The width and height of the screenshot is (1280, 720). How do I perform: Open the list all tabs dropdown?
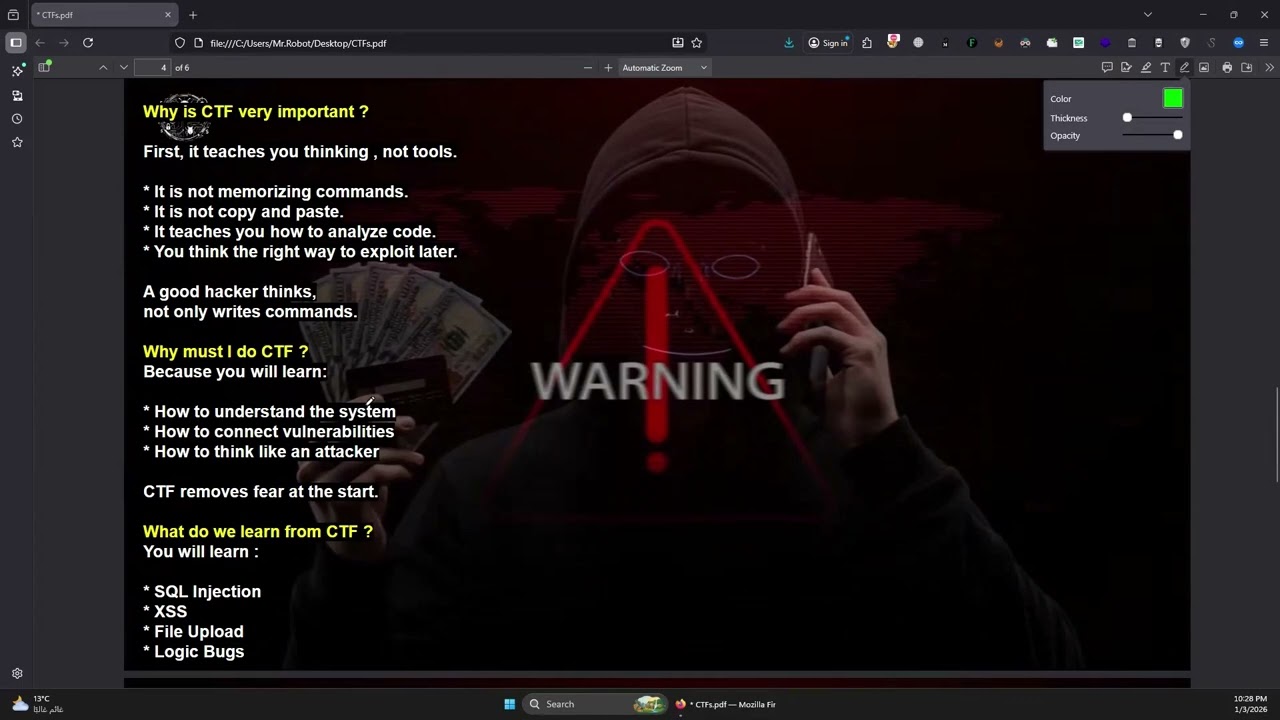(1148, 15)
